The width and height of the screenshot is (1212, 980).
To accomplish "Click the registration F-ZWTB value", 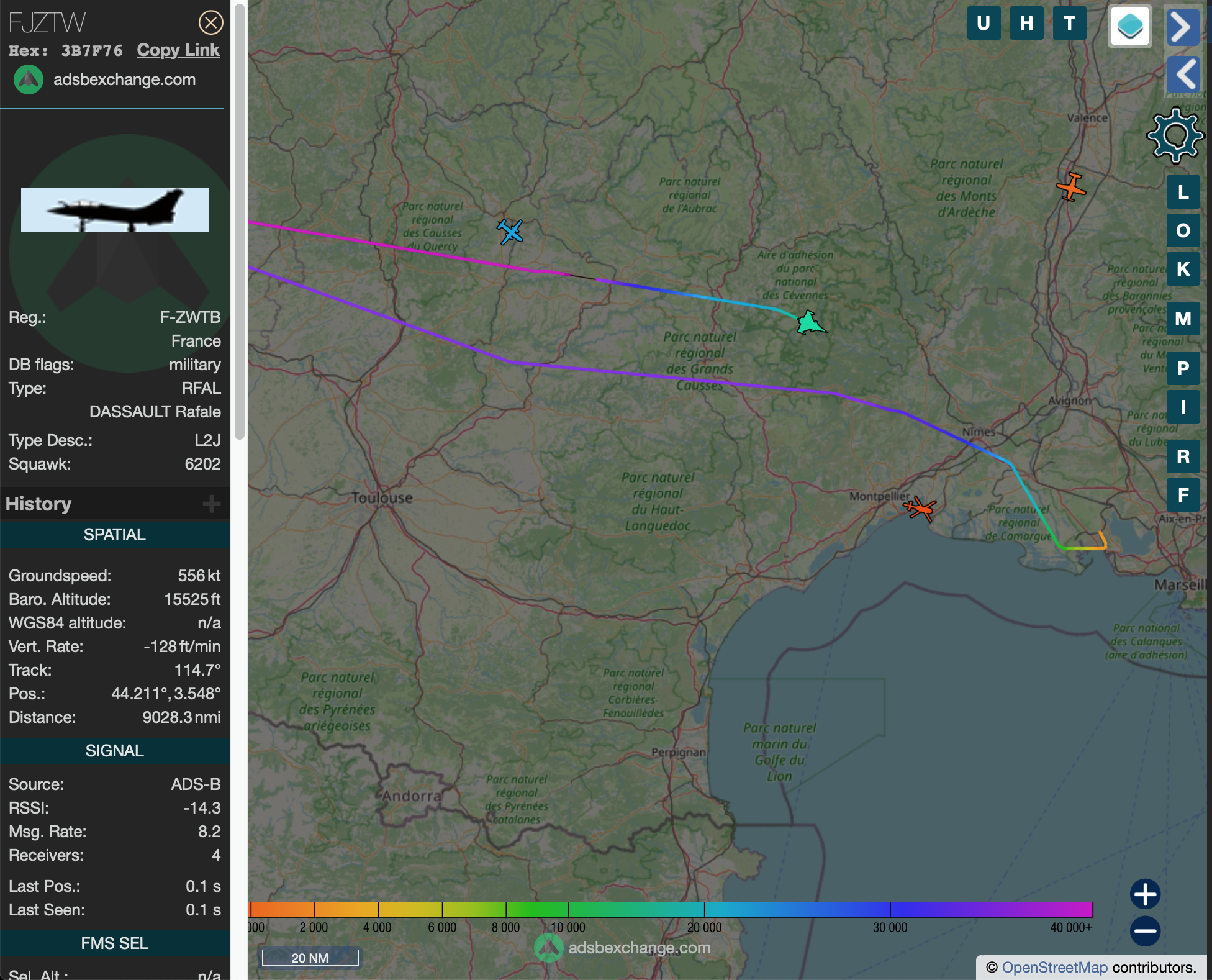I will pyautogui.click(x=190, y=317).
